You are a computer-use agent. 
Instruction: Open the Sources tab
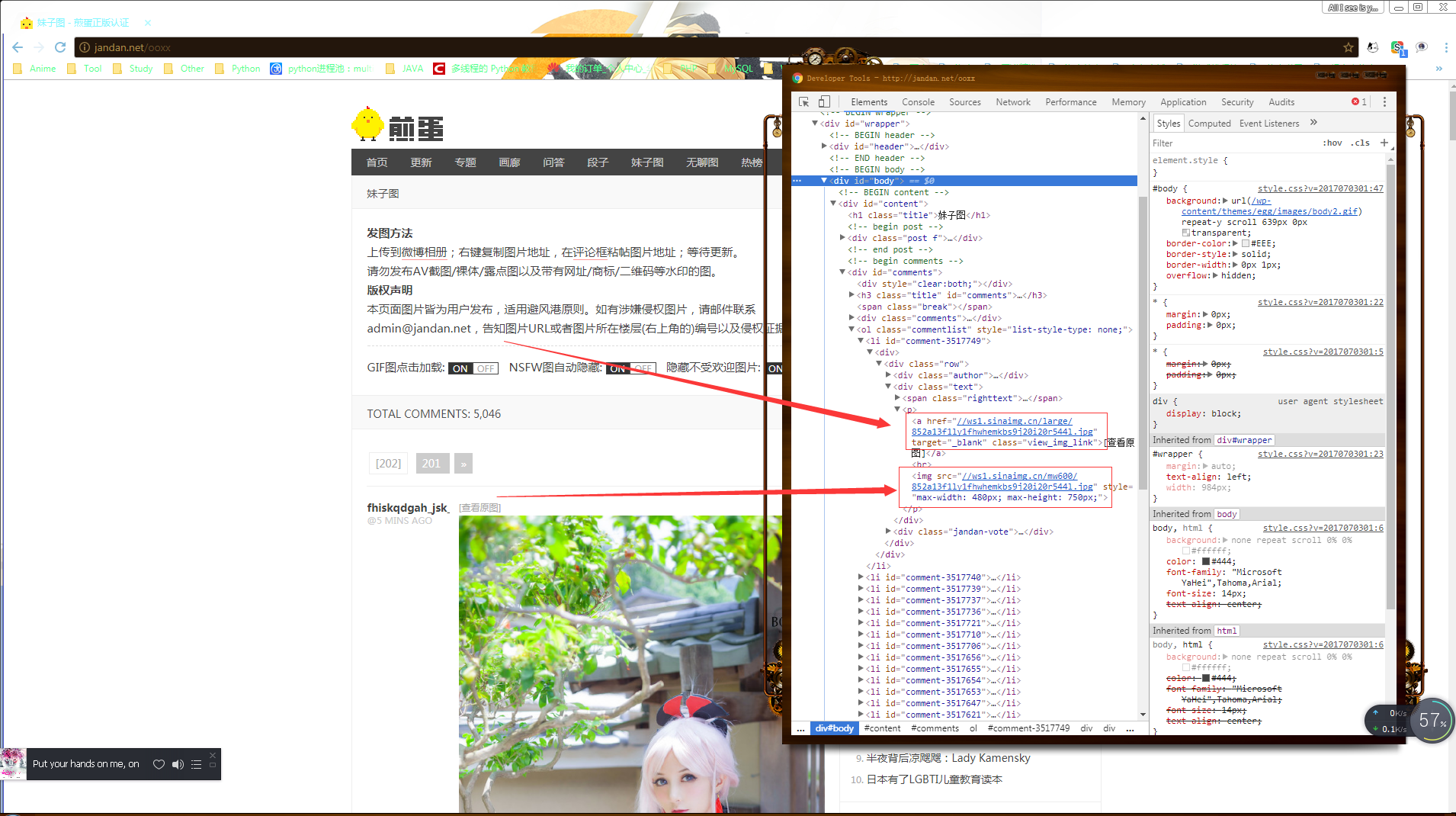965,102
